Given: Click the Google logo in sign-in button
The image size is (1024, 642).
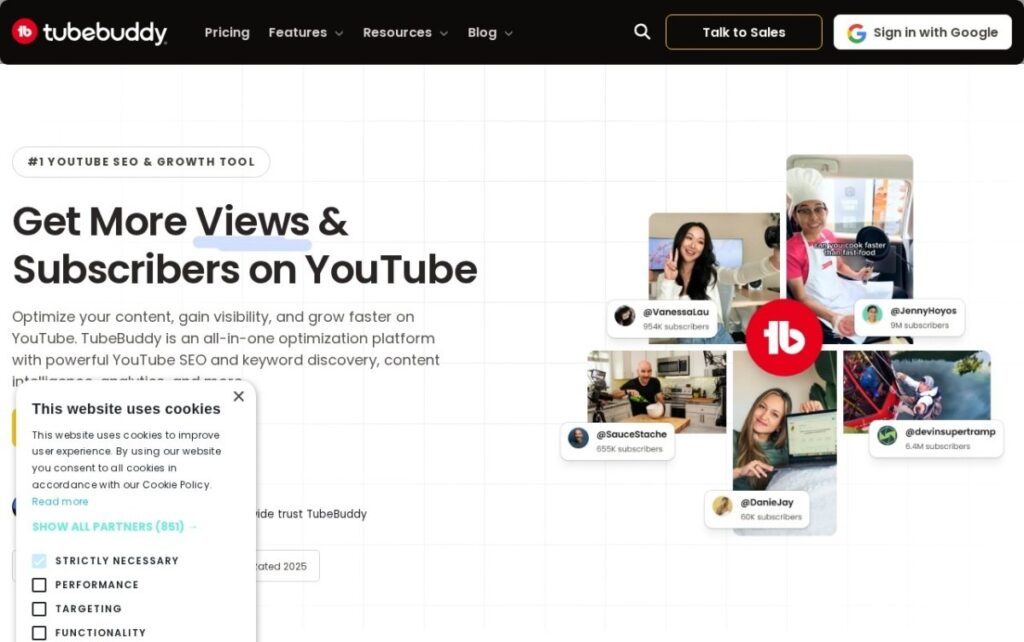Looking at the screenshot, I should [856, 33].
